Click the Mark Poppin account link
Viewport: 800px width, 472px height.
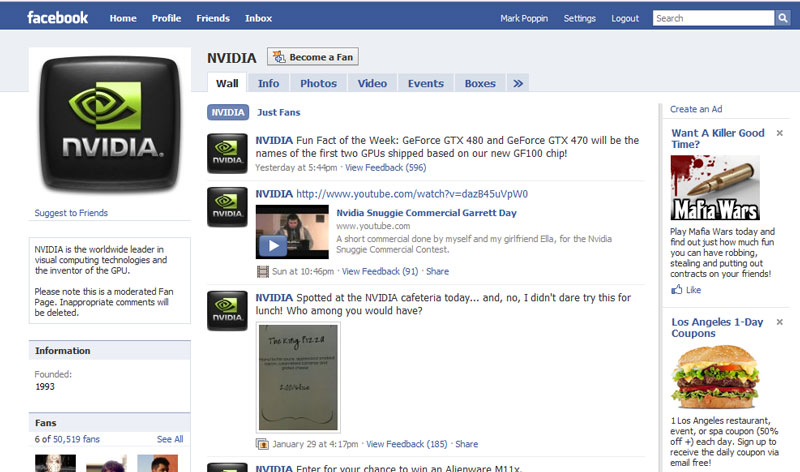(523, 18)
